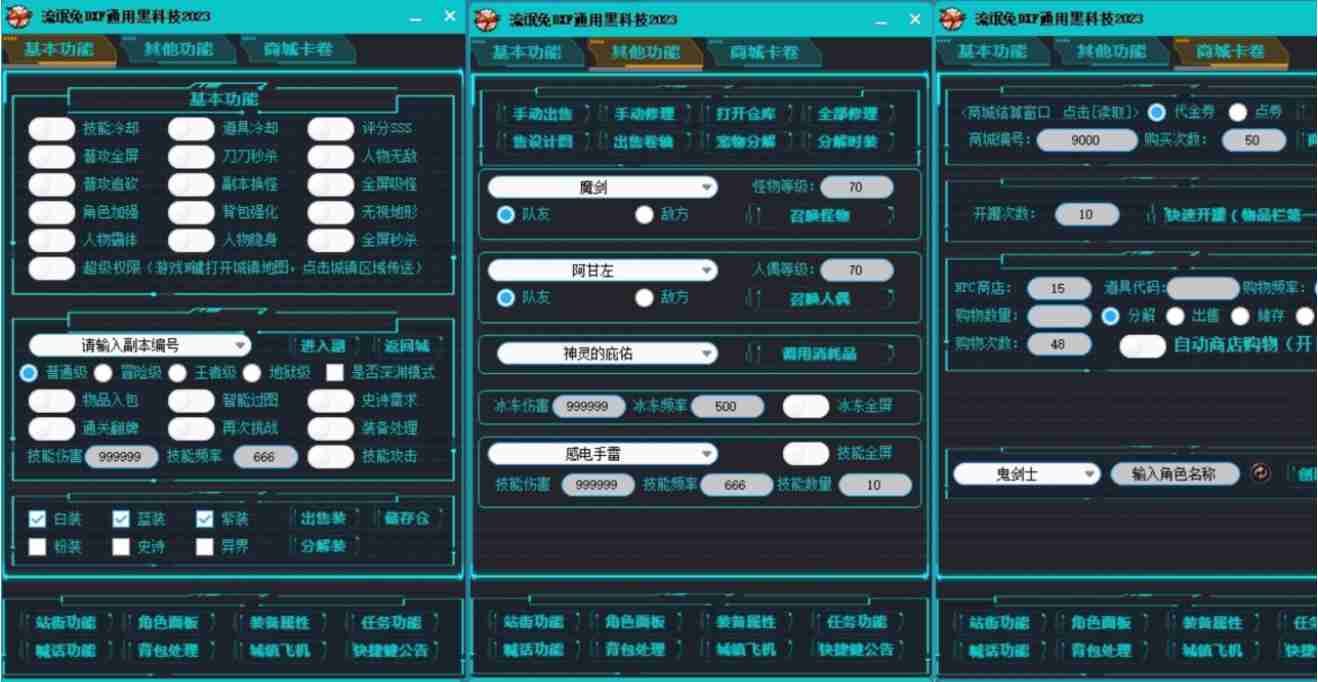Click the 商城编号 input field showing 9000
1318x682 pixels.
(x=1085, y=141)
